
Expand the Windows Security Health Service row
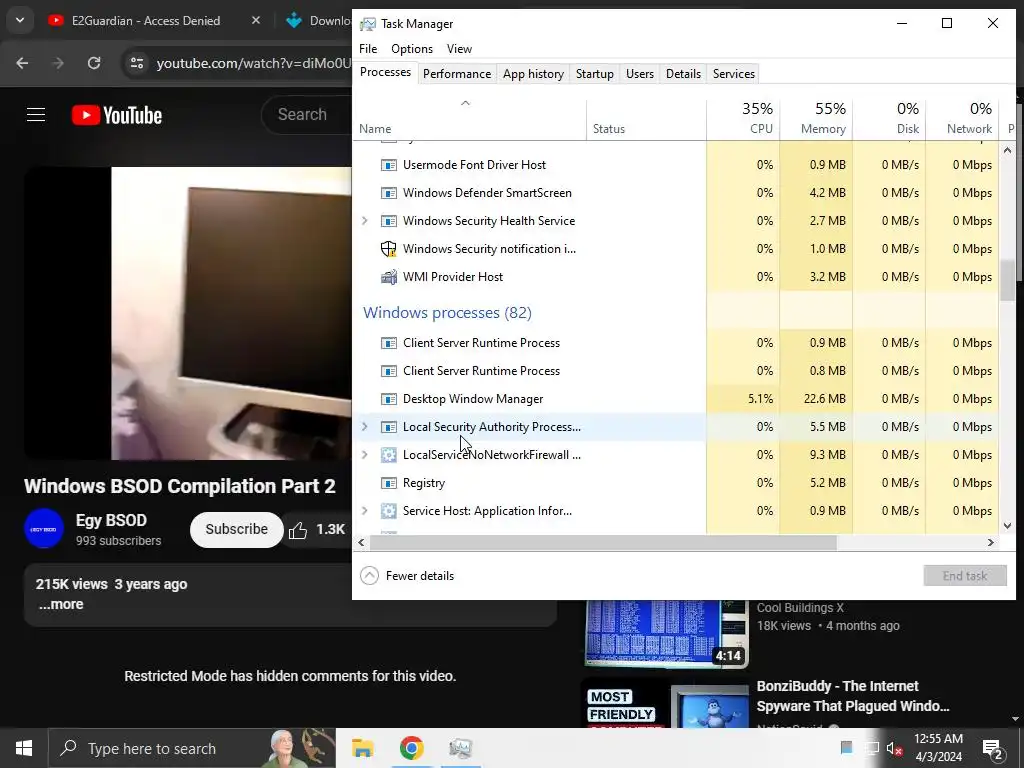click(365, 221)
